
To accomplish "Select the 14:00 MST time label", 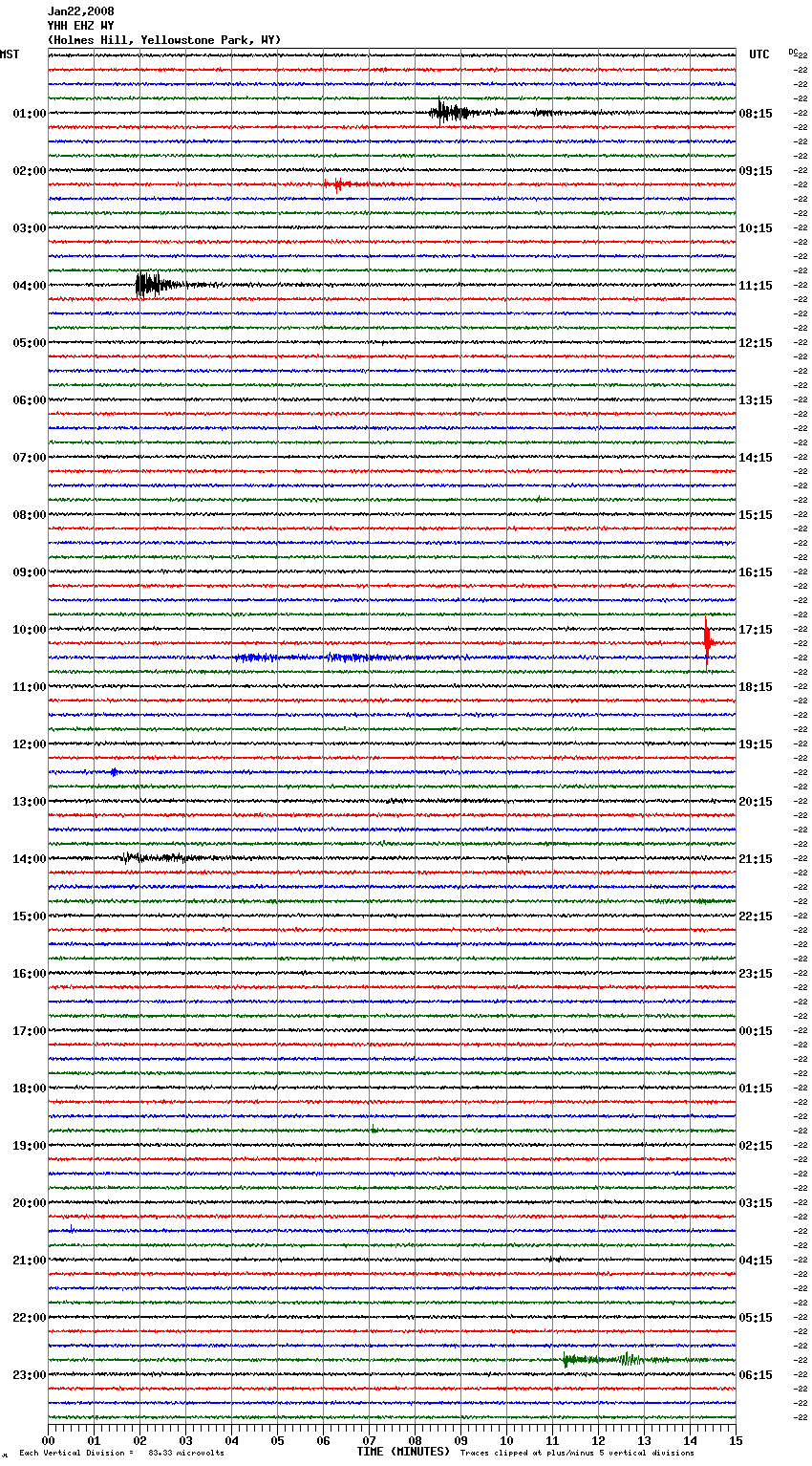I will pyautogui.click(x=30, y=859).
